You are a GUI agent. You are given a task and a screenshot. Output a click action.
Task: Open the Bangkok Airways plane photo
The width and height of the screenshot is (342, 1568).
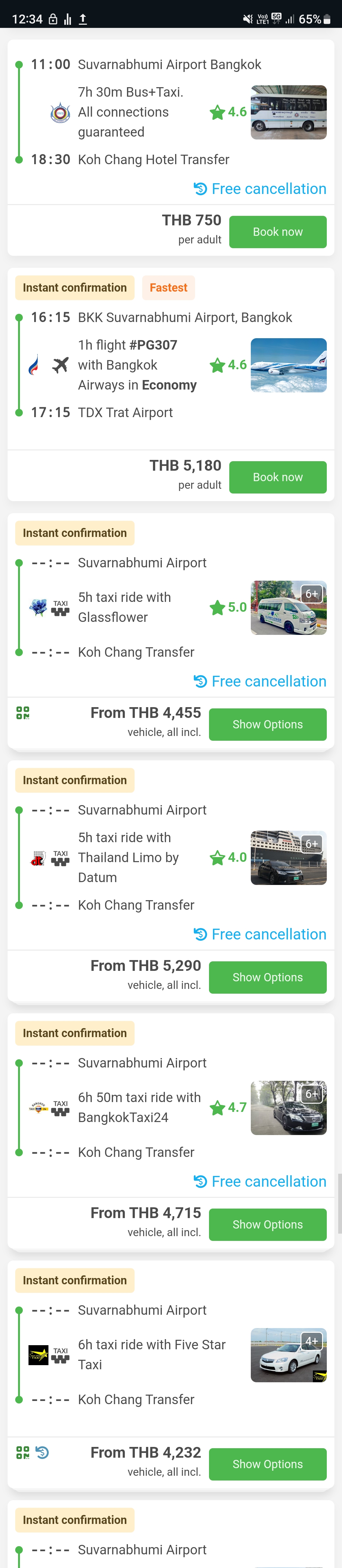click(x=288, y=365)
